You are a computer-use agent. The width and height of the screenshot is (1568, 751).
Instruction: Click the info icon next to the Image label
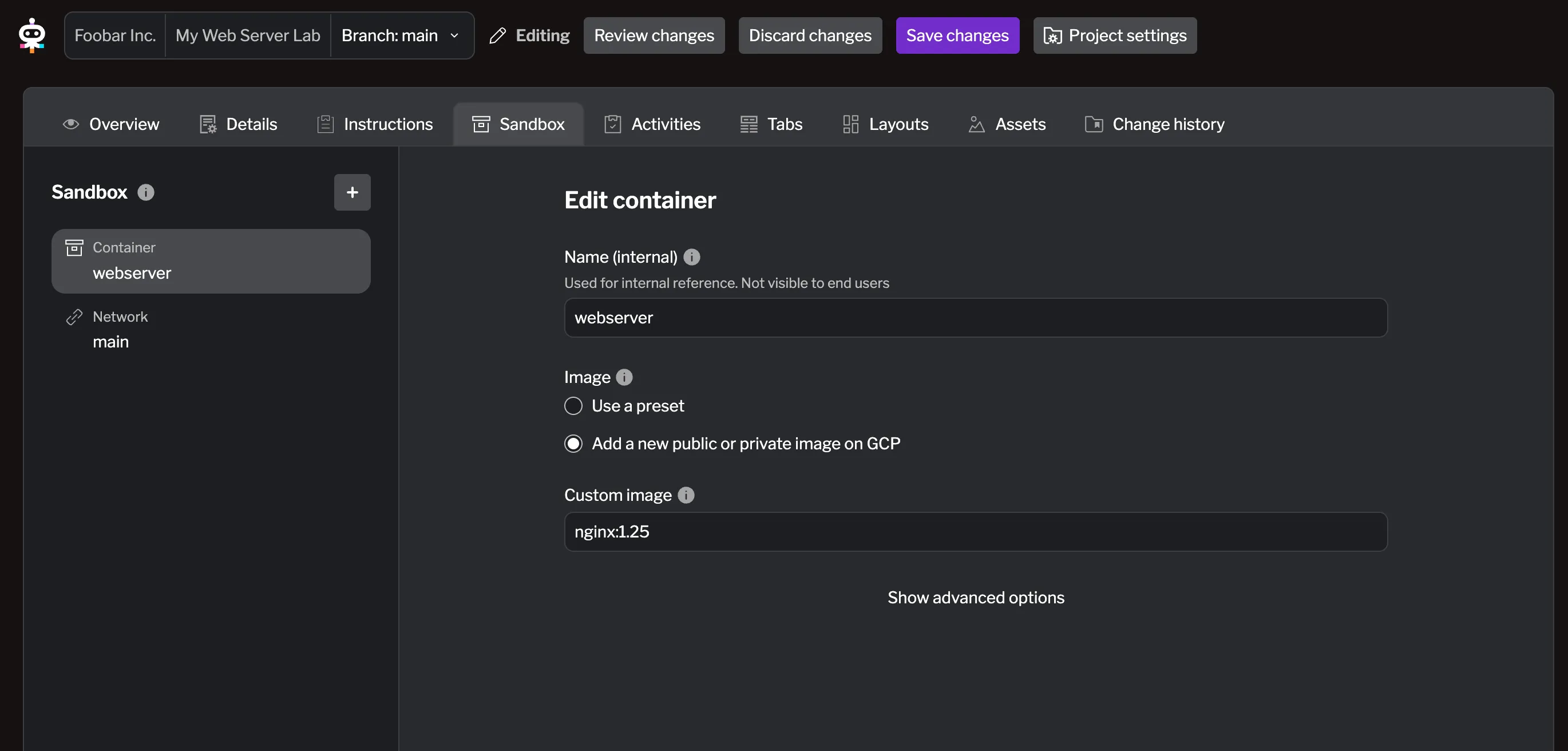(x=624, y=378)
